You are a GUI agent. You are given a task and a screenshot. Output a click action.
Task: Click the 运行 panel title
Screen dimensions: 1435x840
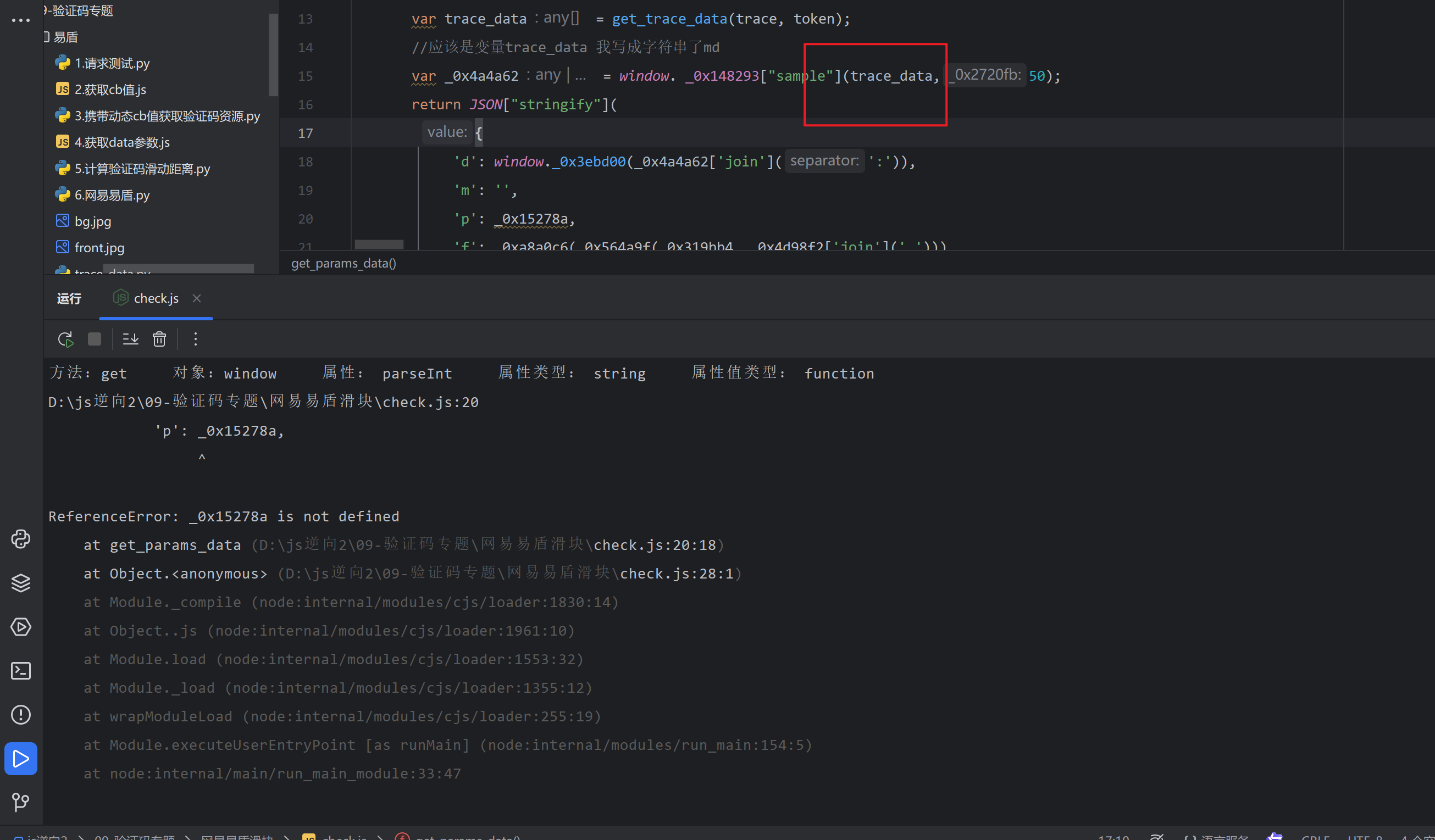coord(69,298)
